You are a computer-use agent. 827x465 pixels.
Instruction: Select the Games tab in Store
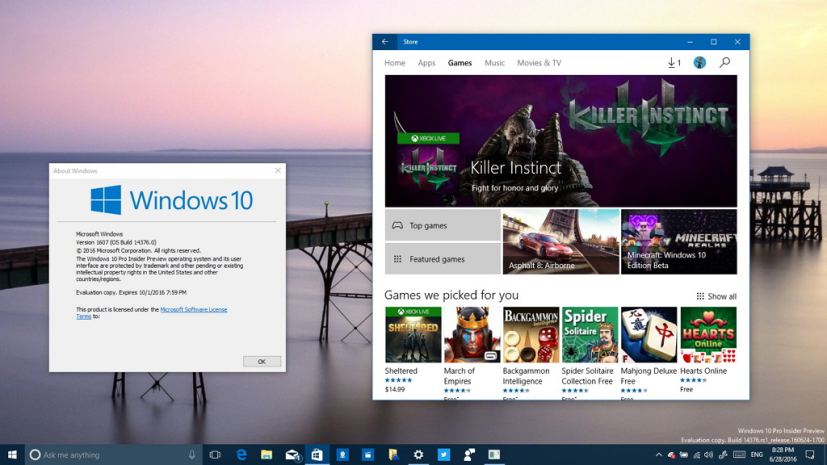[460, 63]
